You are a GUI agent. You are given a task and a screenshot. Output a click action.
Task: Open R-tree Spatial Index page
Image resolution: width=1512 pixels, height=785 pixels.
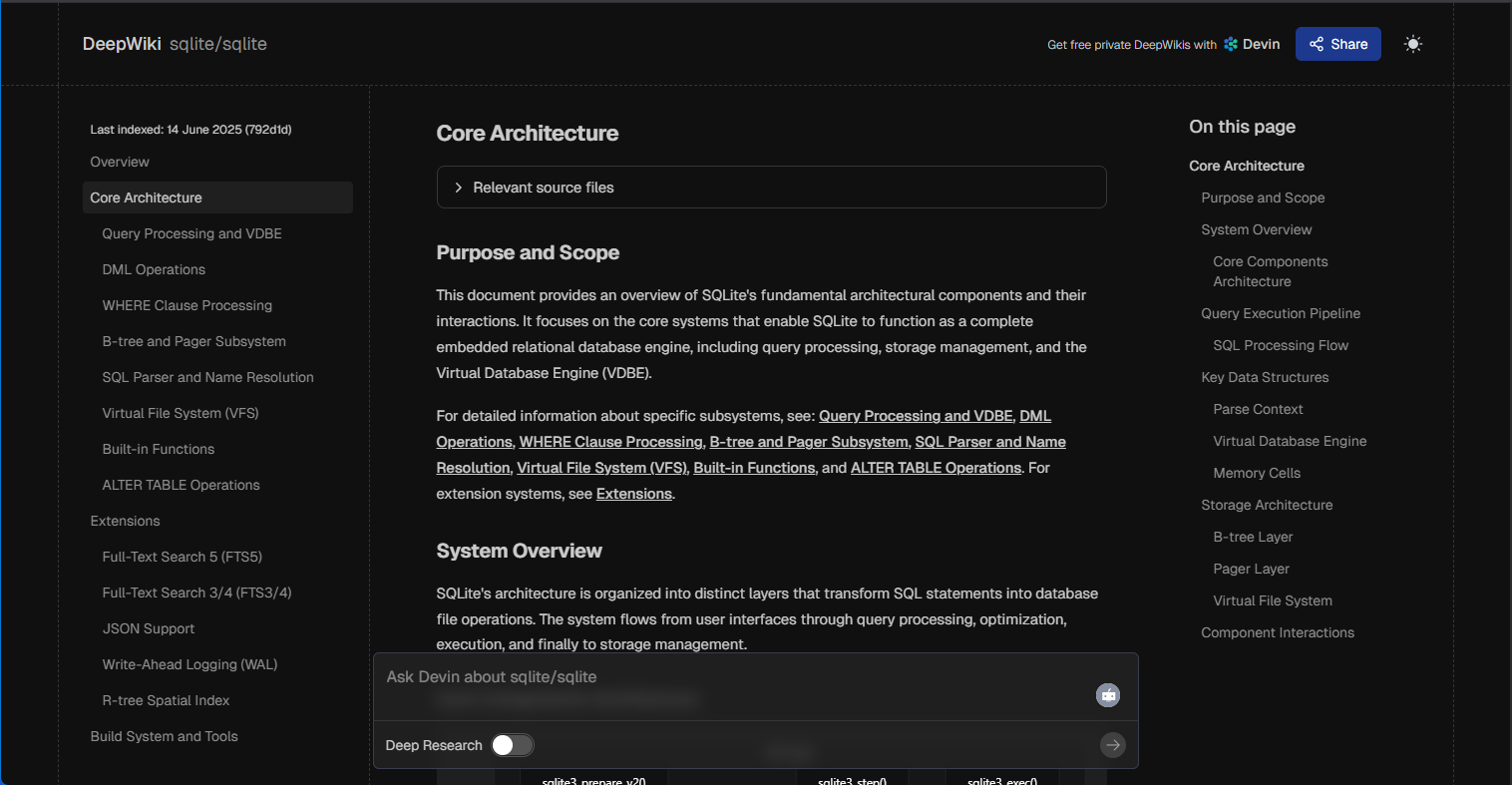[166, 700]
